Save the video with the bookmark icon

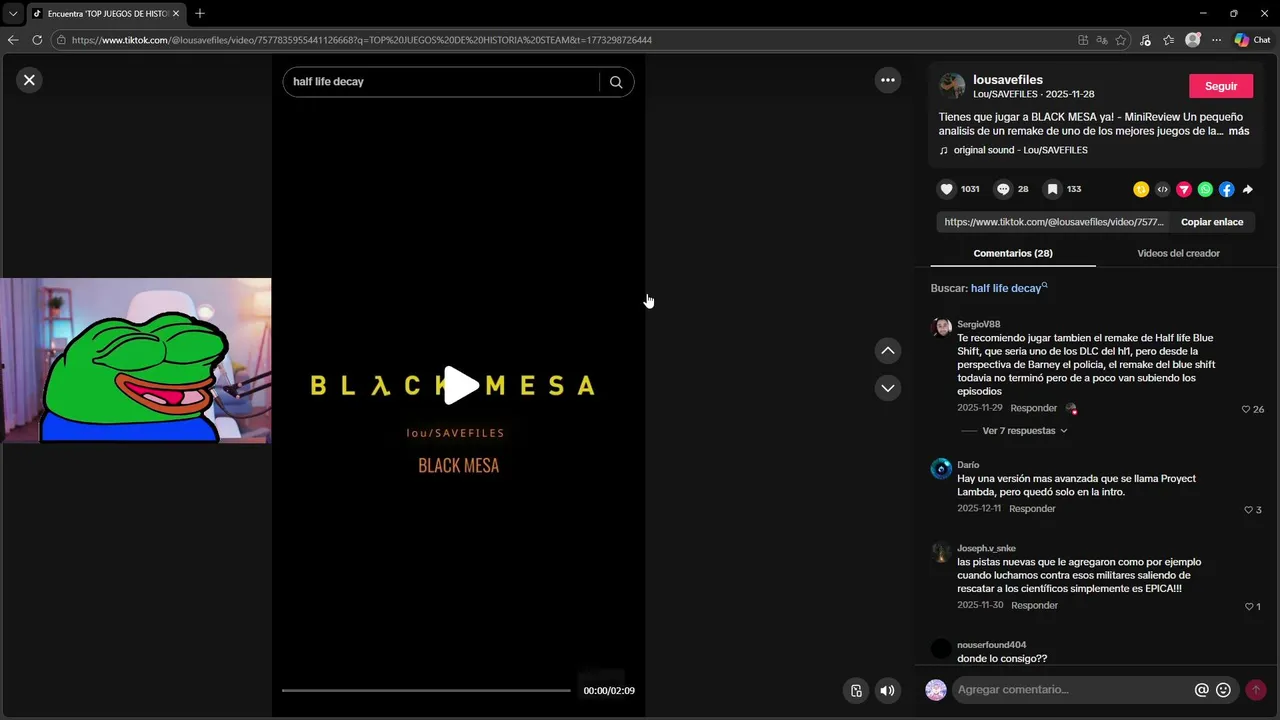coord(1052,189)
